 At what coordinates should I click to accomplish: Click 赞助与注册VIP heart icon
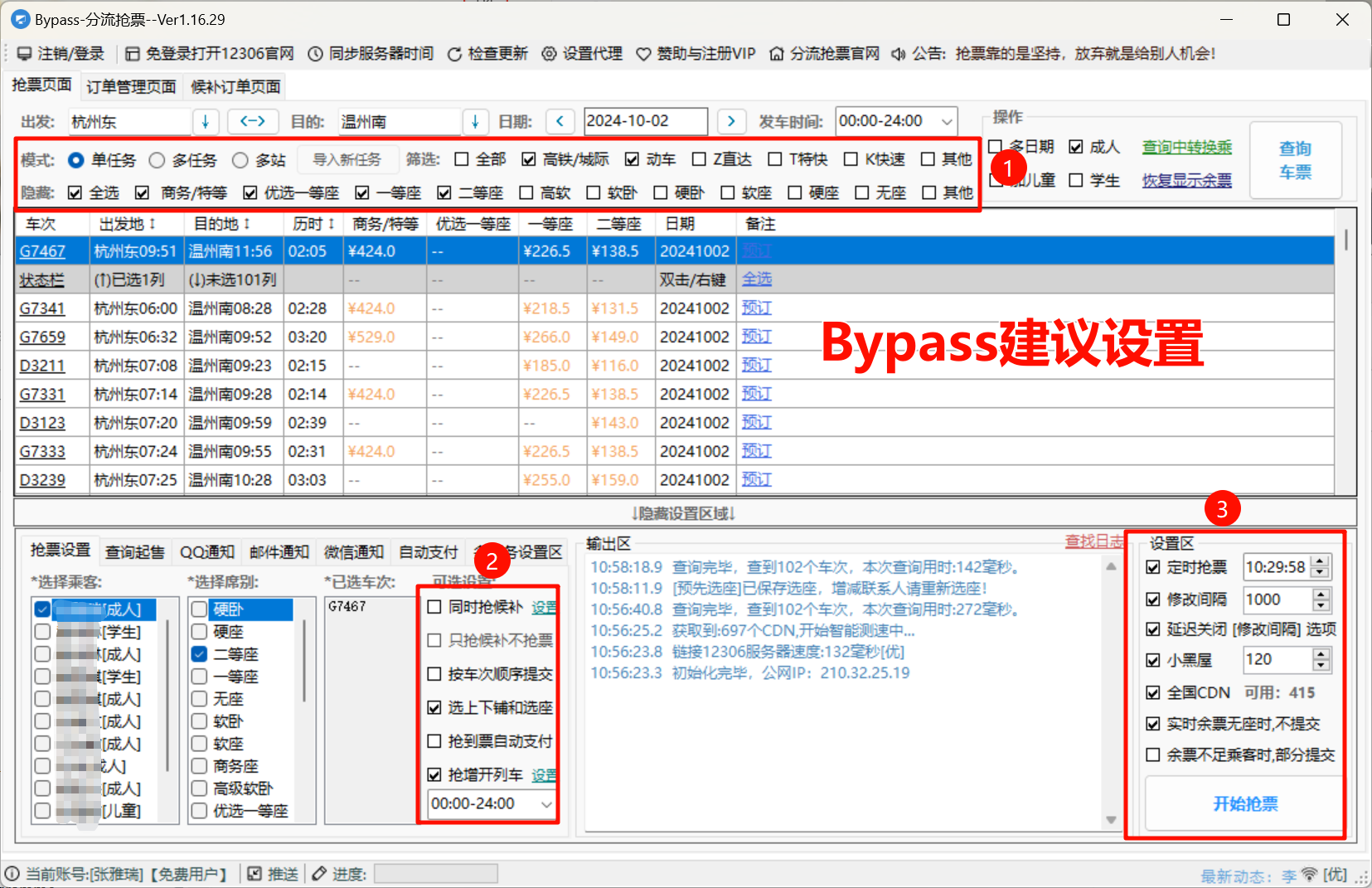(x=643, y=54)
